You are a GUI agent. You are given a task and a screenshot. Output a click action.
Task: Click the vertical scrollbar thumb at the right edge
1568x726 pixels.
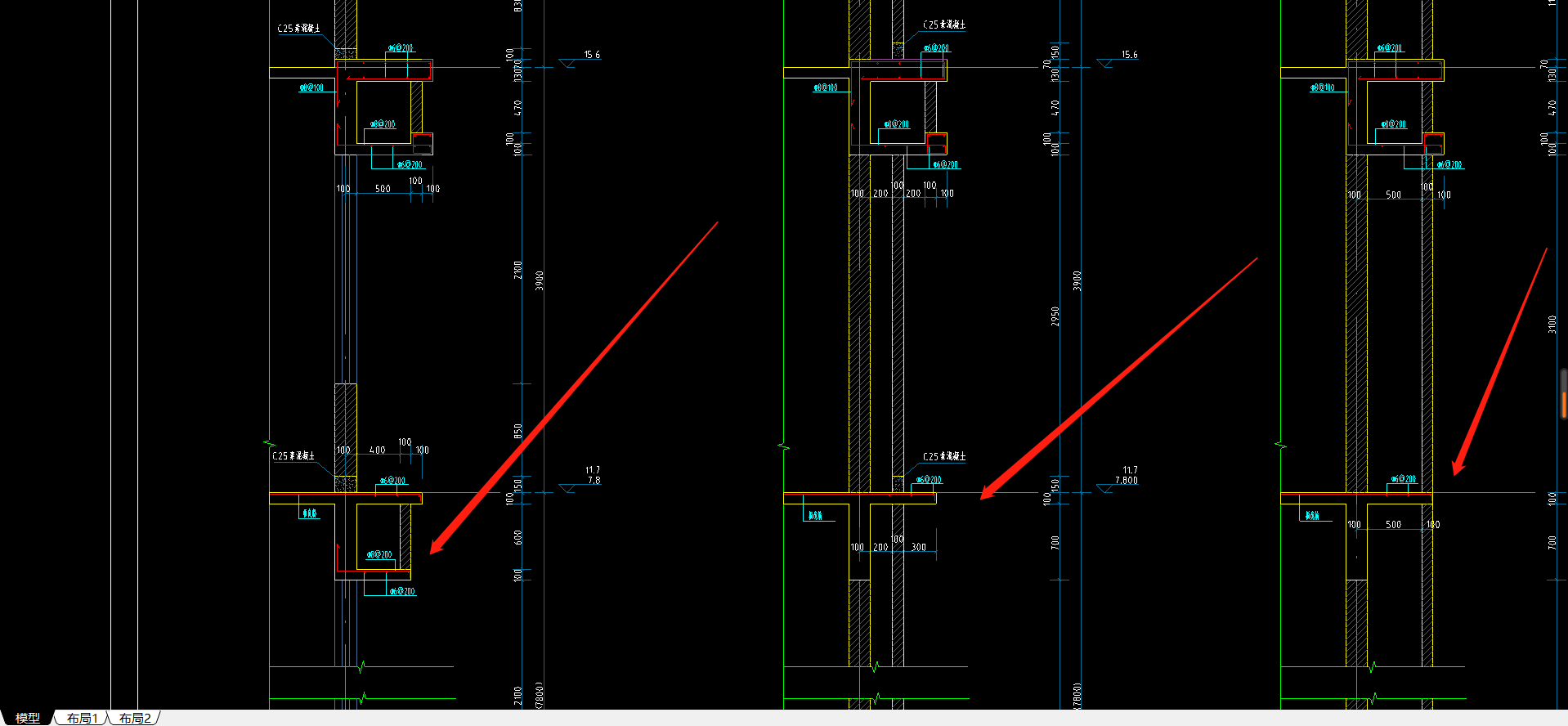click(x=1564, y=395)
